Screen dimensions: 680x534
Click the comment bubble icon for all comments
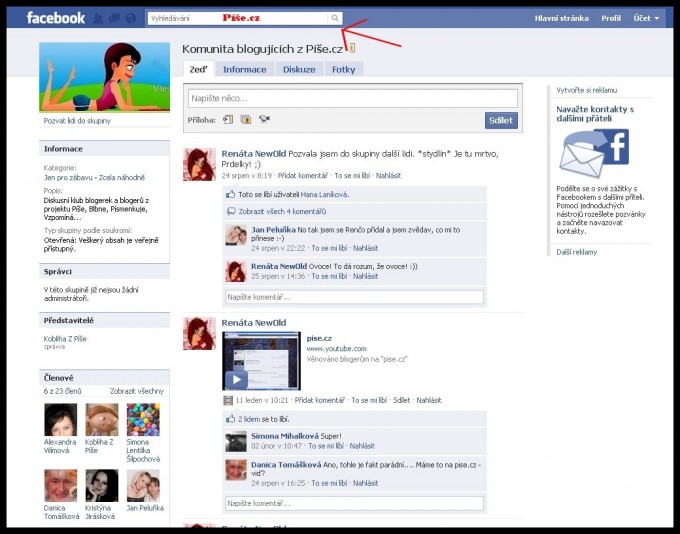tap(231, 212)
